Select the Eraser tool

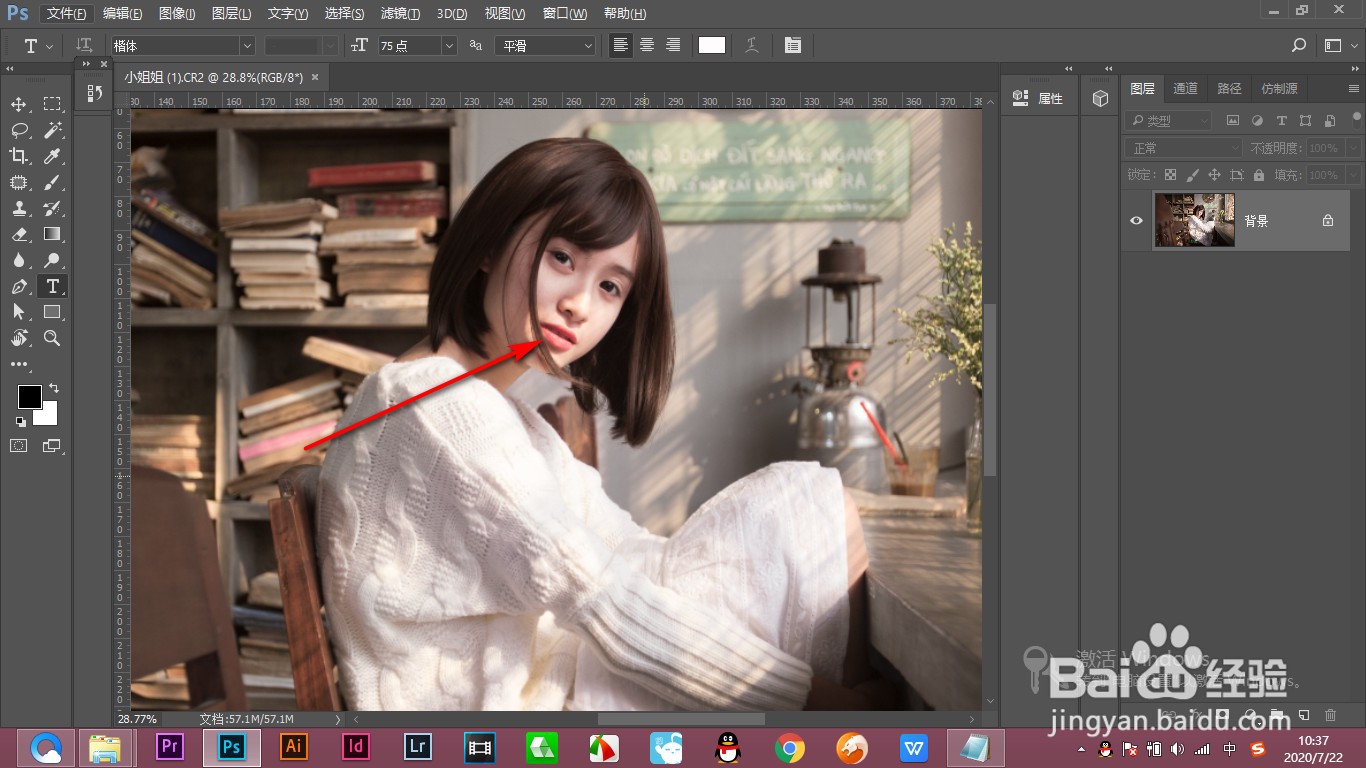click(x=19, y=234)
